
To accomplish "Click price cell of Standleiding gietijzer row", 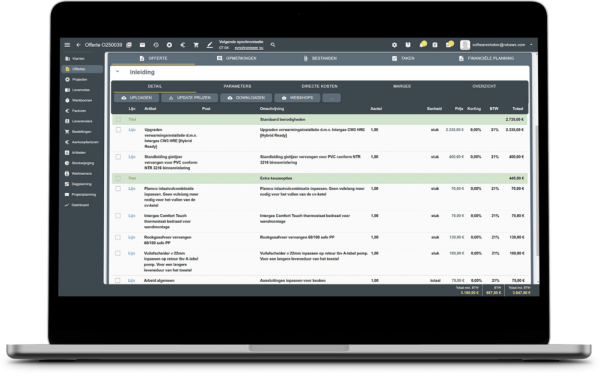I will click(x=456, y=157).
